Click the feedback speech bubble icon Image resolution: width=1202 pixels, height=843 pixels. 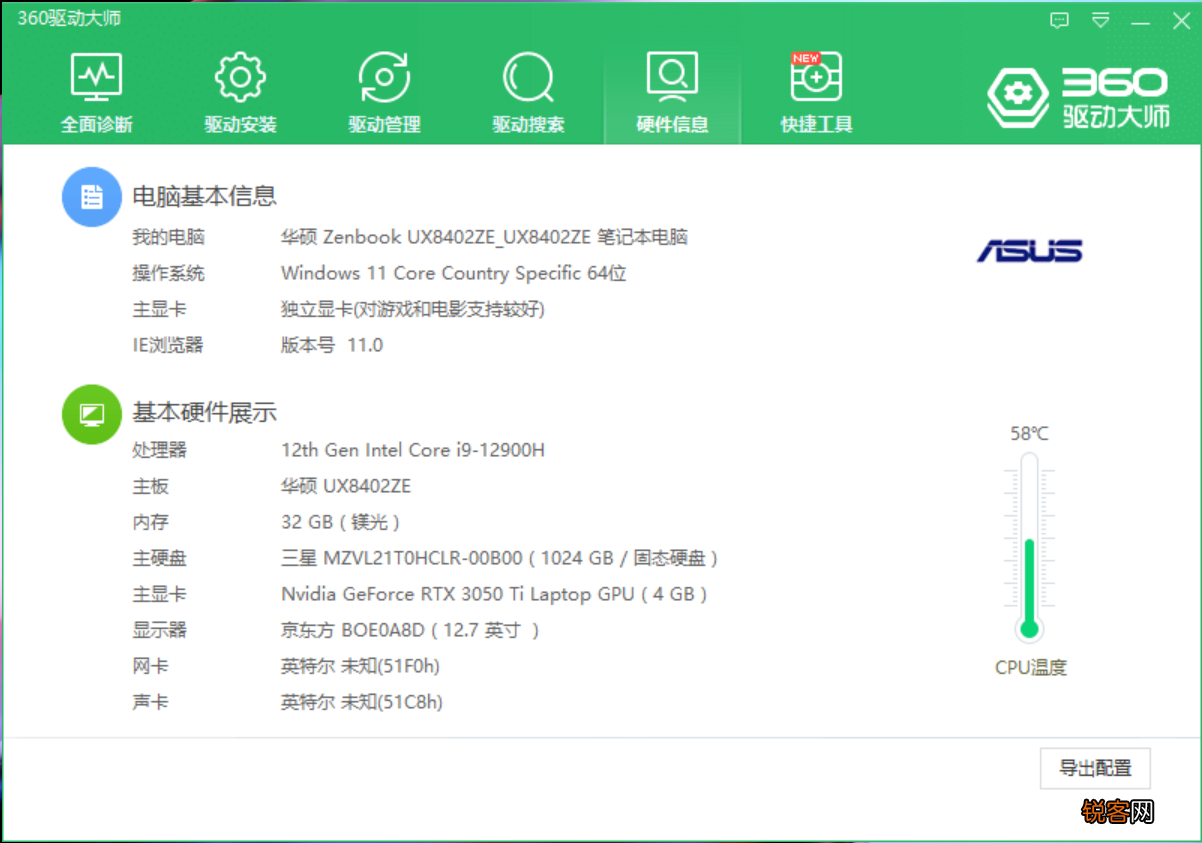pyautogui.click(x=1060, y=20)
